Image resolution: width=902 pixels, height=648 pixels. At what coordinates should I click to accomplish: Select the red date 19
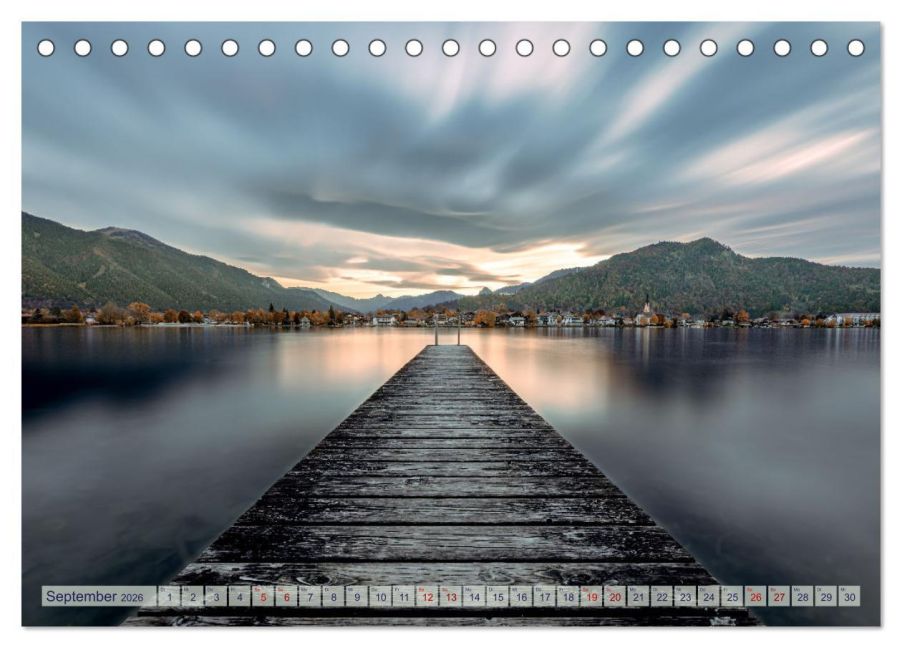tap(591, 597)
